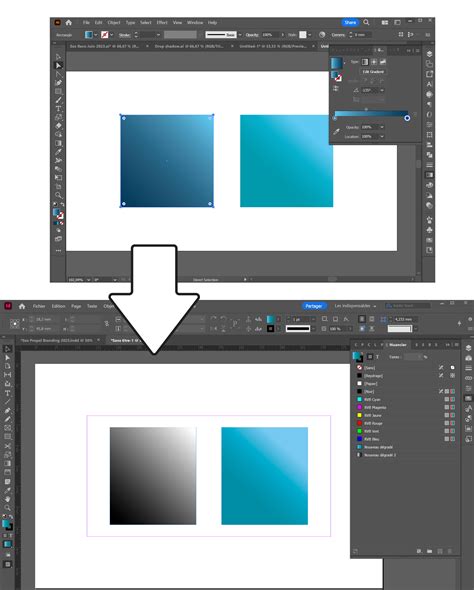The height and width of the screenshot is (590, 474).
Task: Select Nouveau dégradé 2 swatch
Action: coord(405,455)
